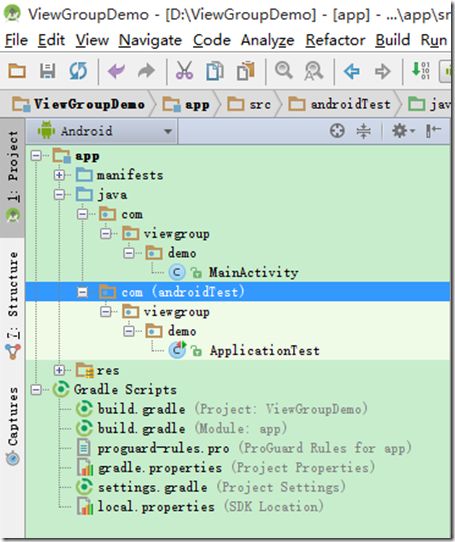Click ViewGroupDemo breadcrumb
The width and height of the screenshot is (455, 542).
pyautogui.click(x=78, y=104)
